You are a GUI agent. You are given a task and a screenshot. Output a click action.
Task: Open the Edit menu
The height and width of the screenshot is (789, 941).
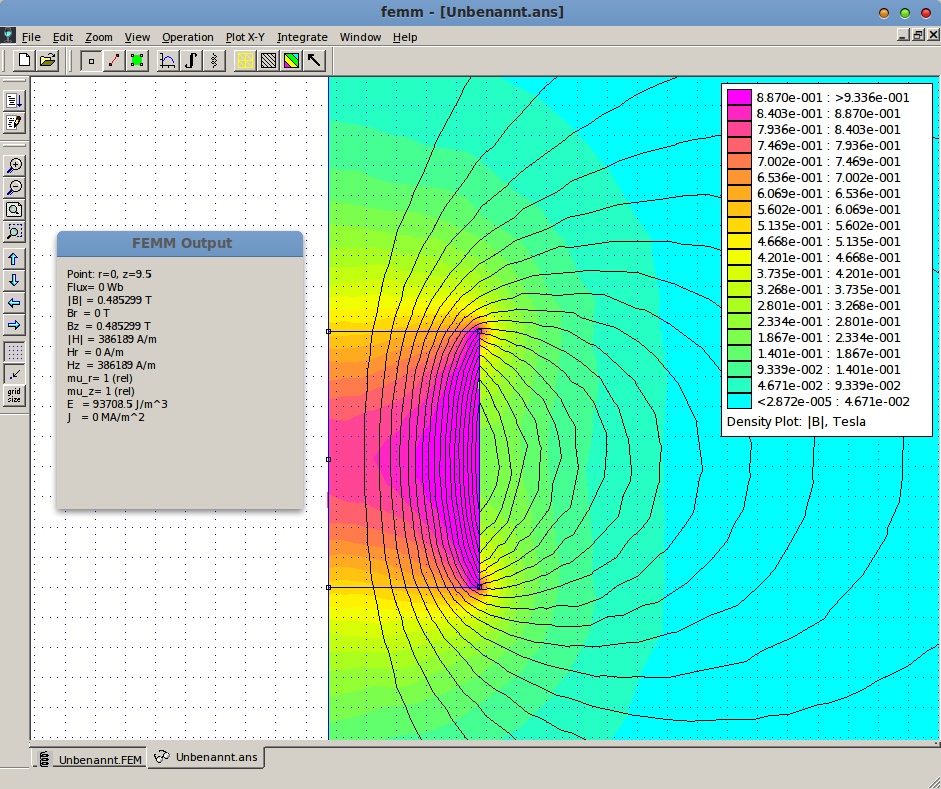coord(63,37)
